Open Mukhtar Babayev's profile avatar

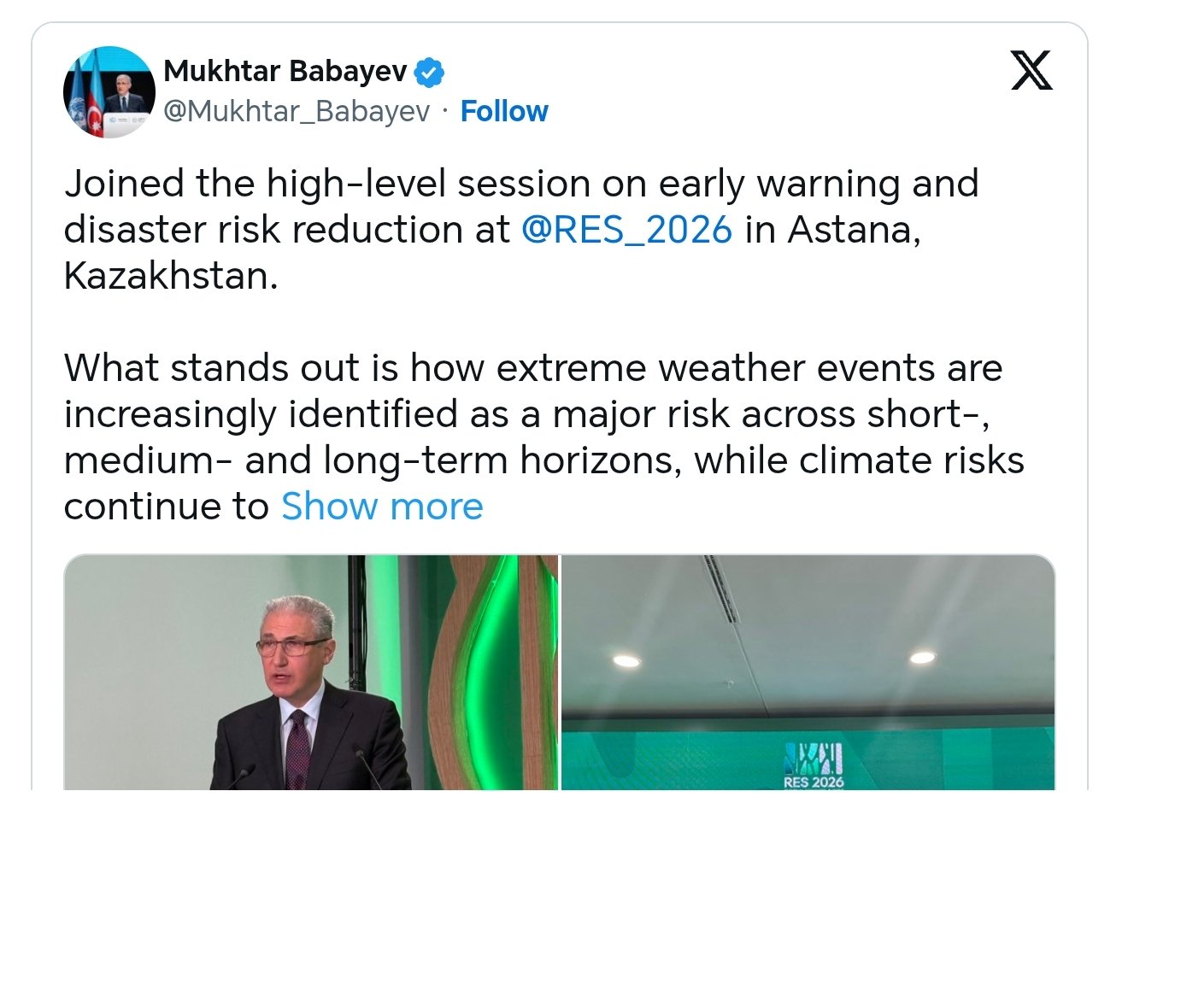109,92
